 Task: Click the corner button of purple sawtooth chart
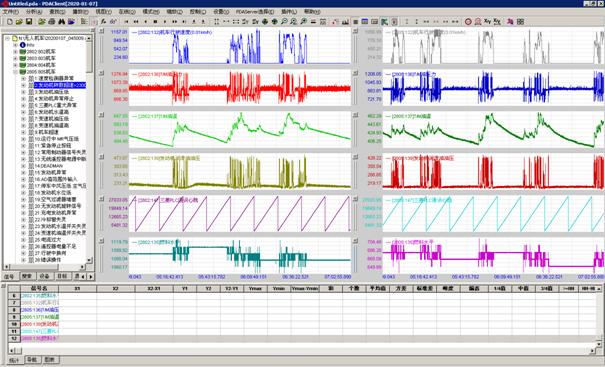click(101, 199)
